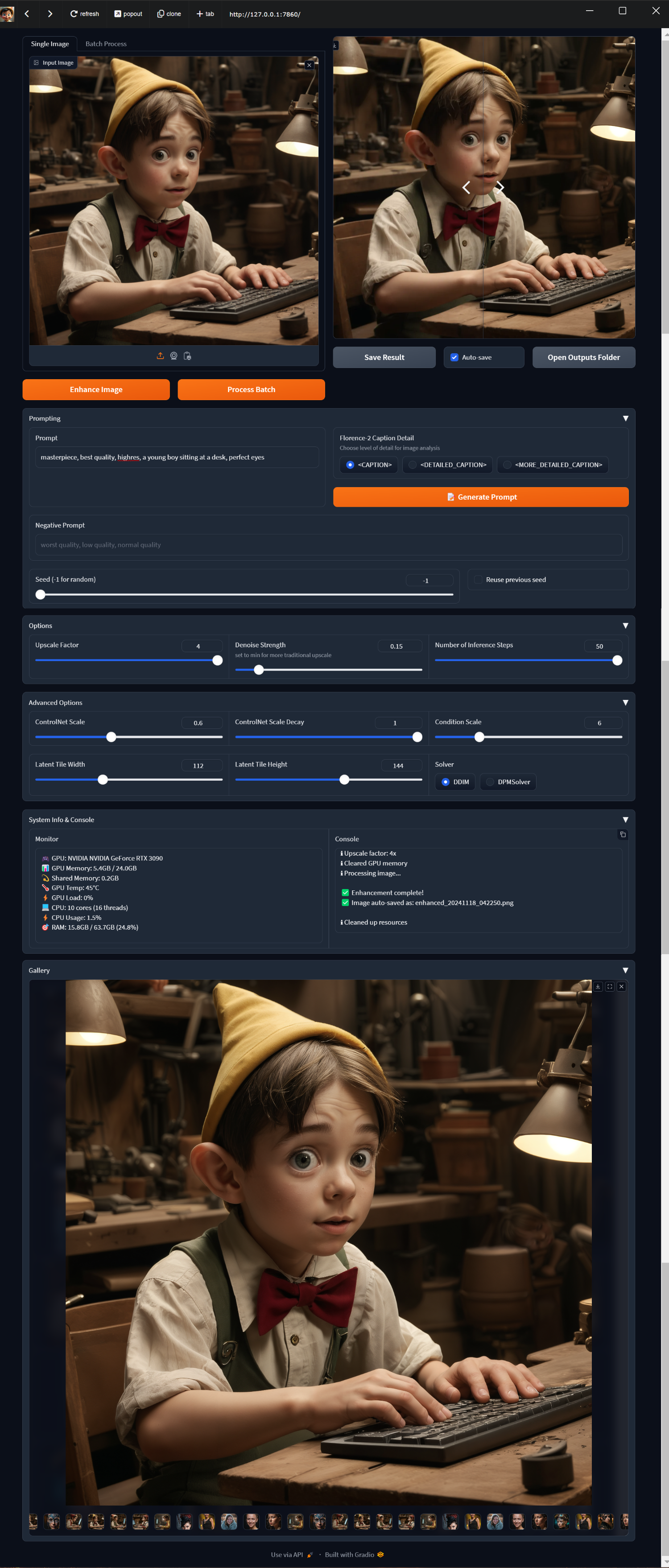
Task: Click the Process Batch button
Action: pyautogui.click(x=252, y=389)
